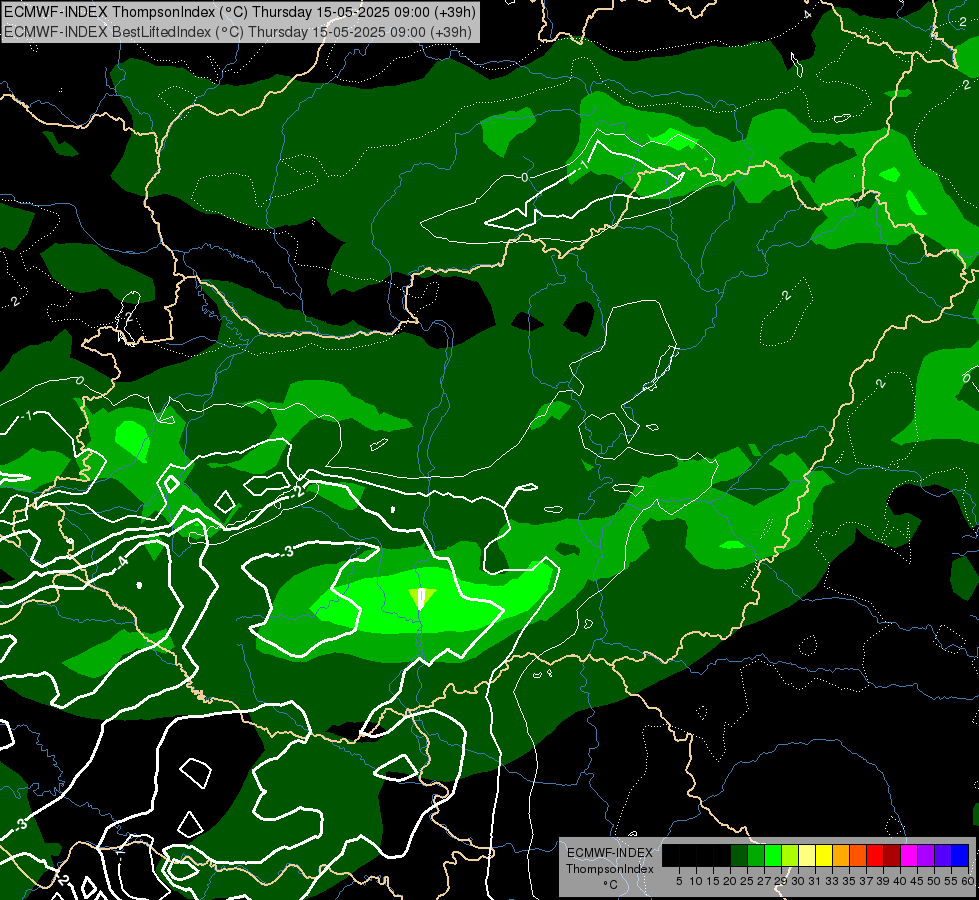Click the purple 45–50 legend swatch
979x900 pixels.
pyautogui.click(x=926, y=855)
